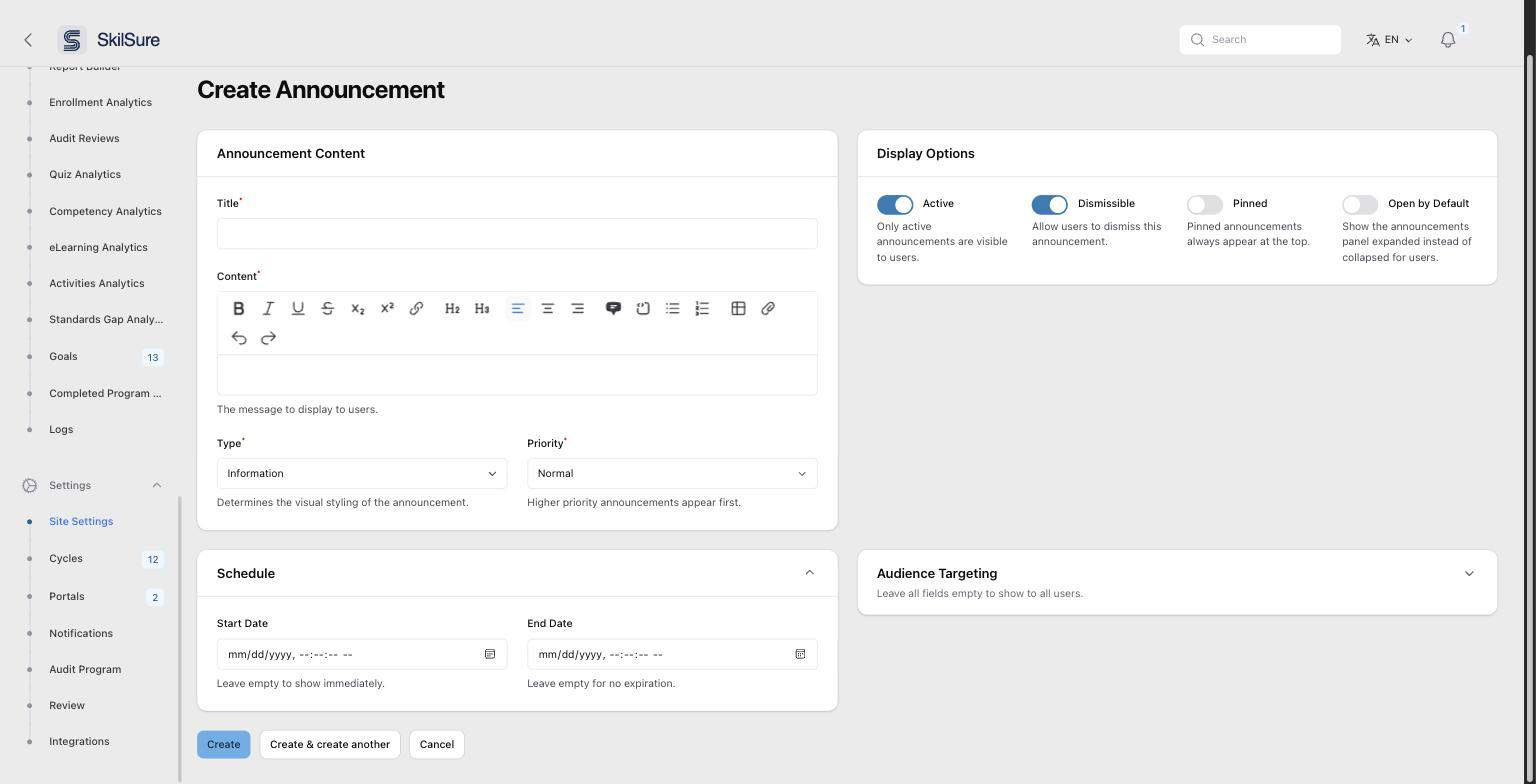The height and width of the screenshot is (784, 1536).
Task: Set Heading 3 style
Action: click(x=482, y=308)
